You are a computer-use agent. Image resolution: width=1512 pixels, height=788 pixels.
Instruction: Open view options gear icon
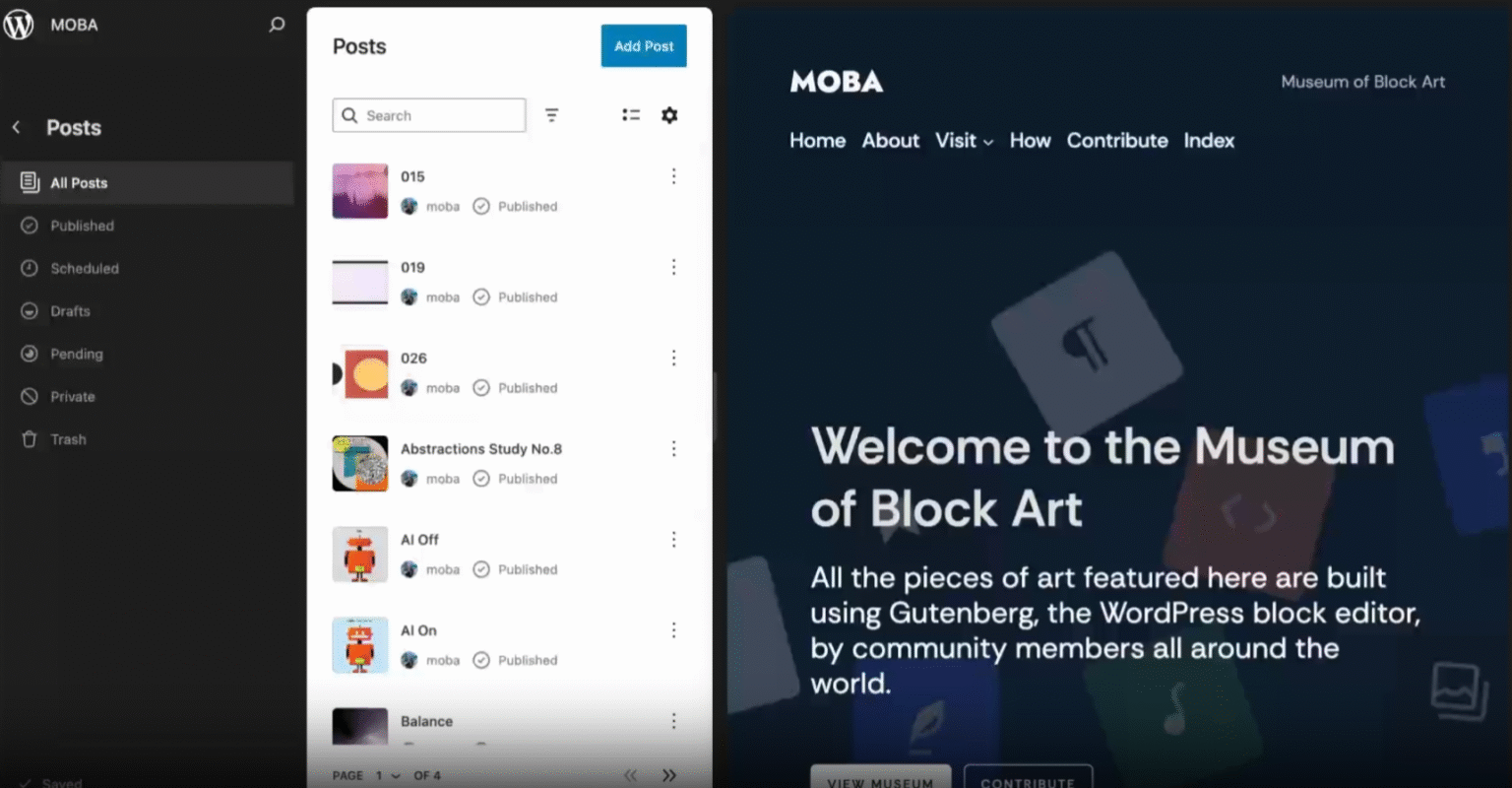(x=669, y=115)
